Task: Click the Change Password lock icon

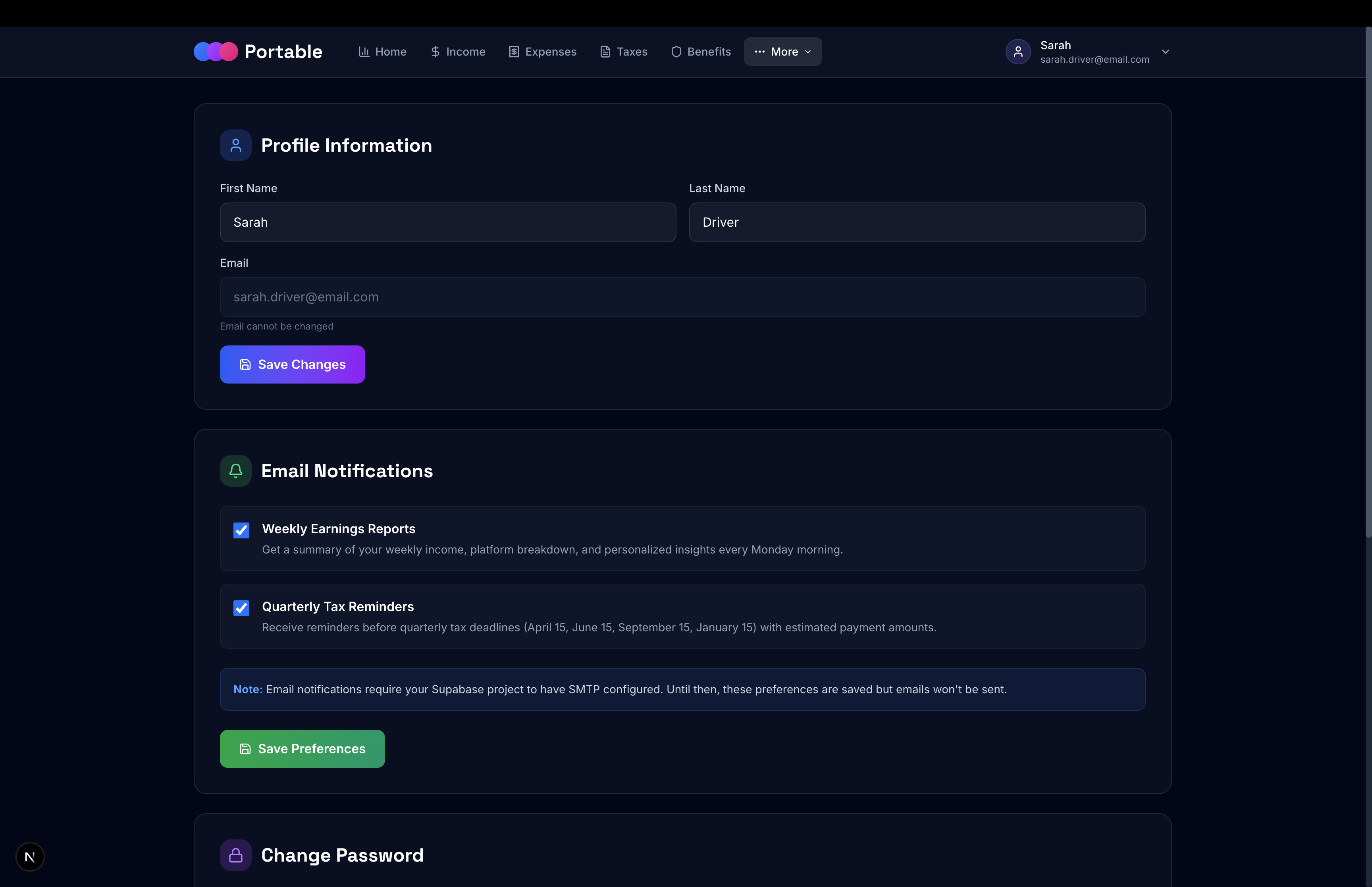Action: pyautogui.click(x=235, y=855)
